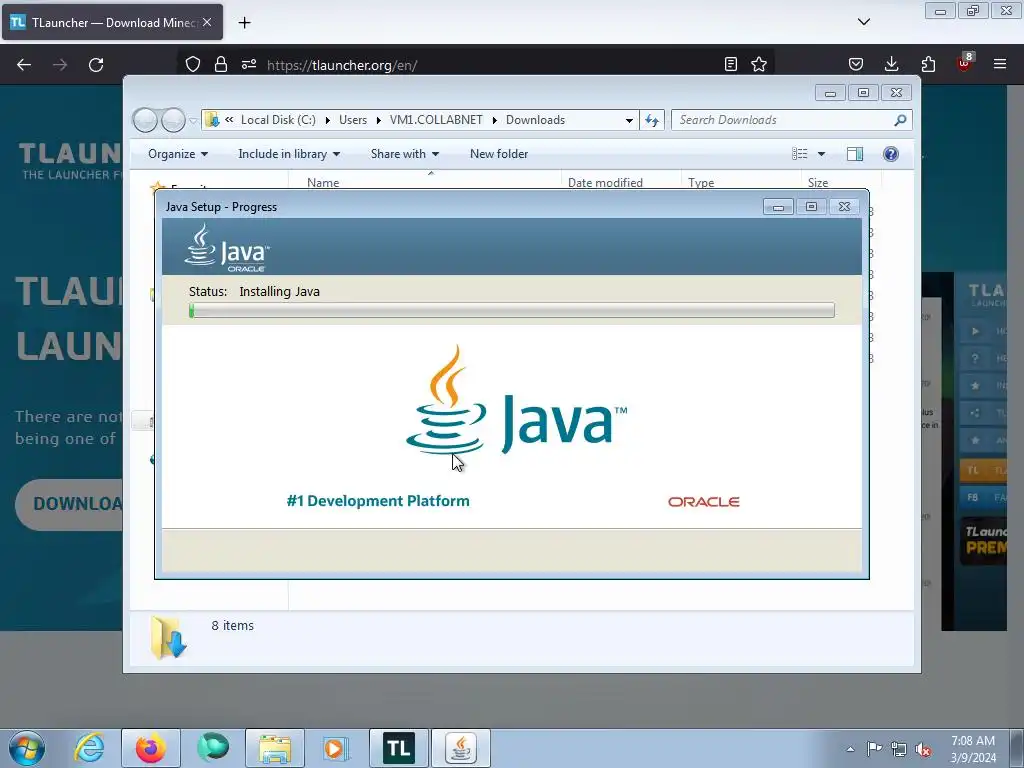Expand arrow after VM1.COLLABNET breadcrumb
1024x768 pixels.
tap(494, 120)
